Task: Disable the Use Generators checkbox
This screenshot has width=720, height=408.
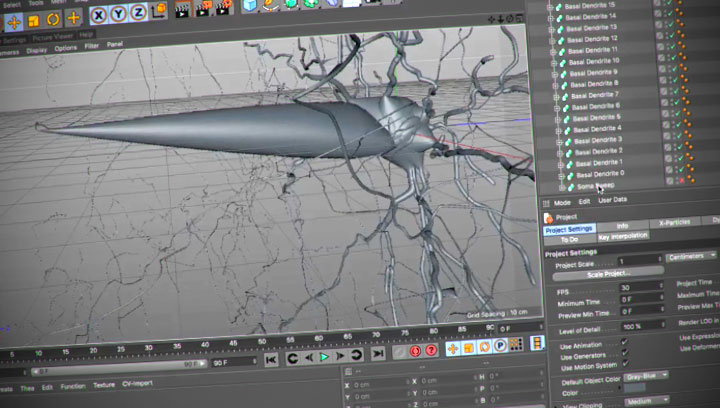Action: 625,354
